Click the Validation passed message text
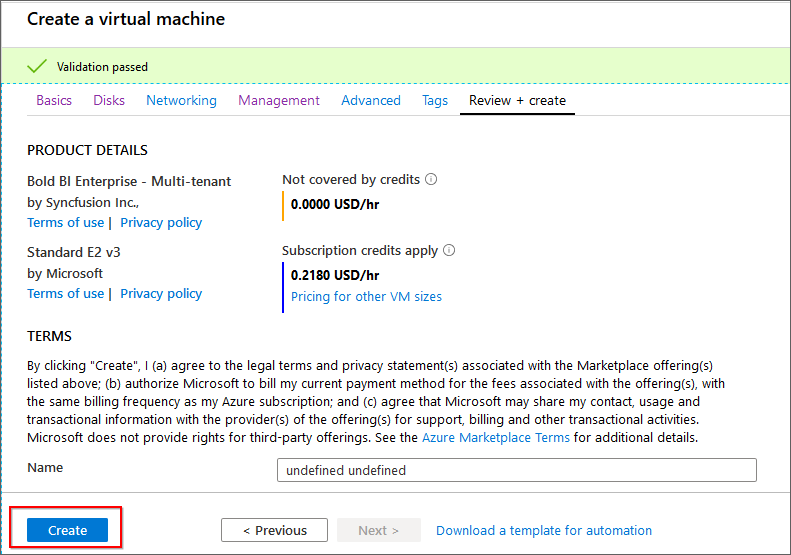Screen dimensions: 791x555 coord(102,67)
